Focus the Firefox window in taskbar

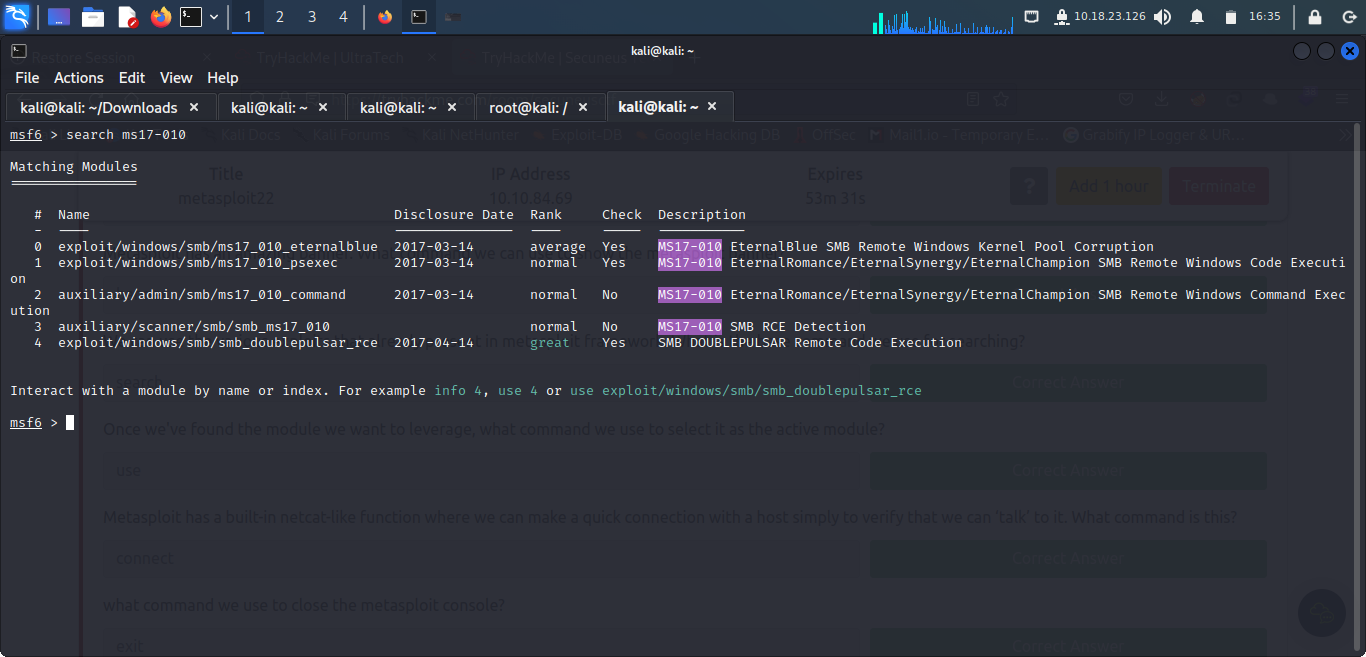385,17
